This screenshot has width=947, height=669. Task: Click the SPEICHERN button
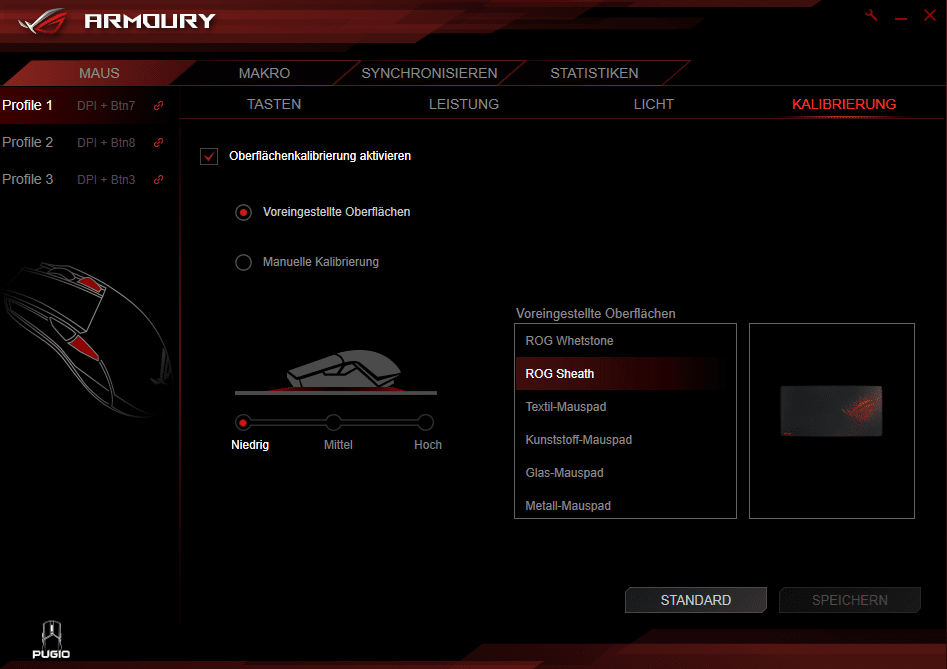[850, 600]
